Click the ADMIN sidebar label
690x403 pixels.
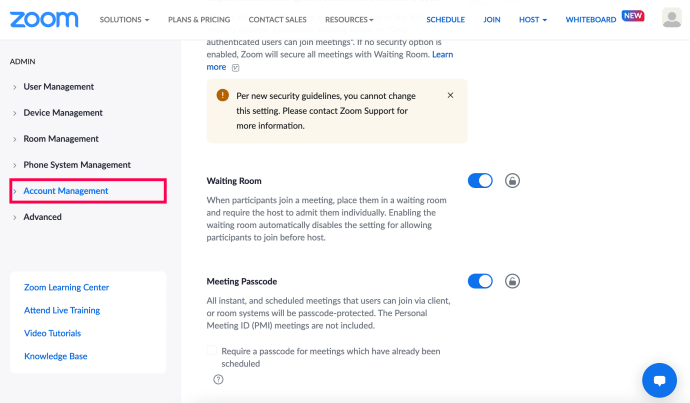coord(22,62)
